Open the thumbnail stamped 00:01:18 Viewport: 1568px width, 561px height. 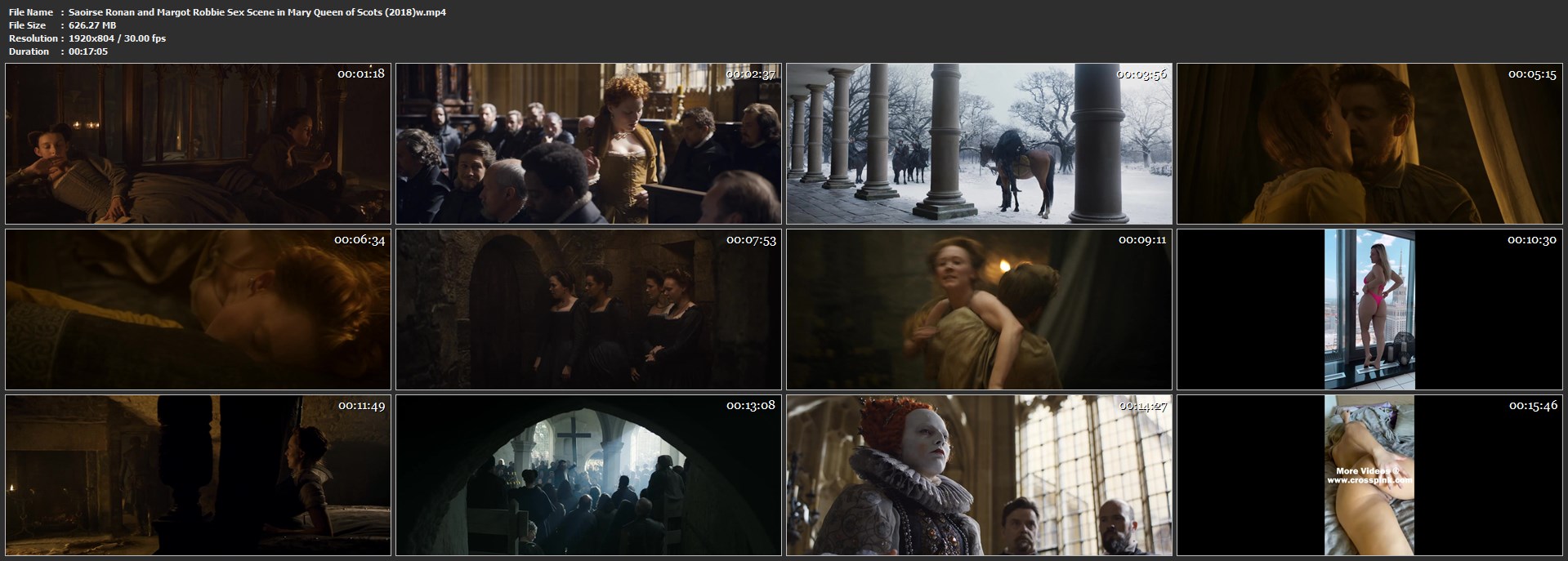click(199, 144)
